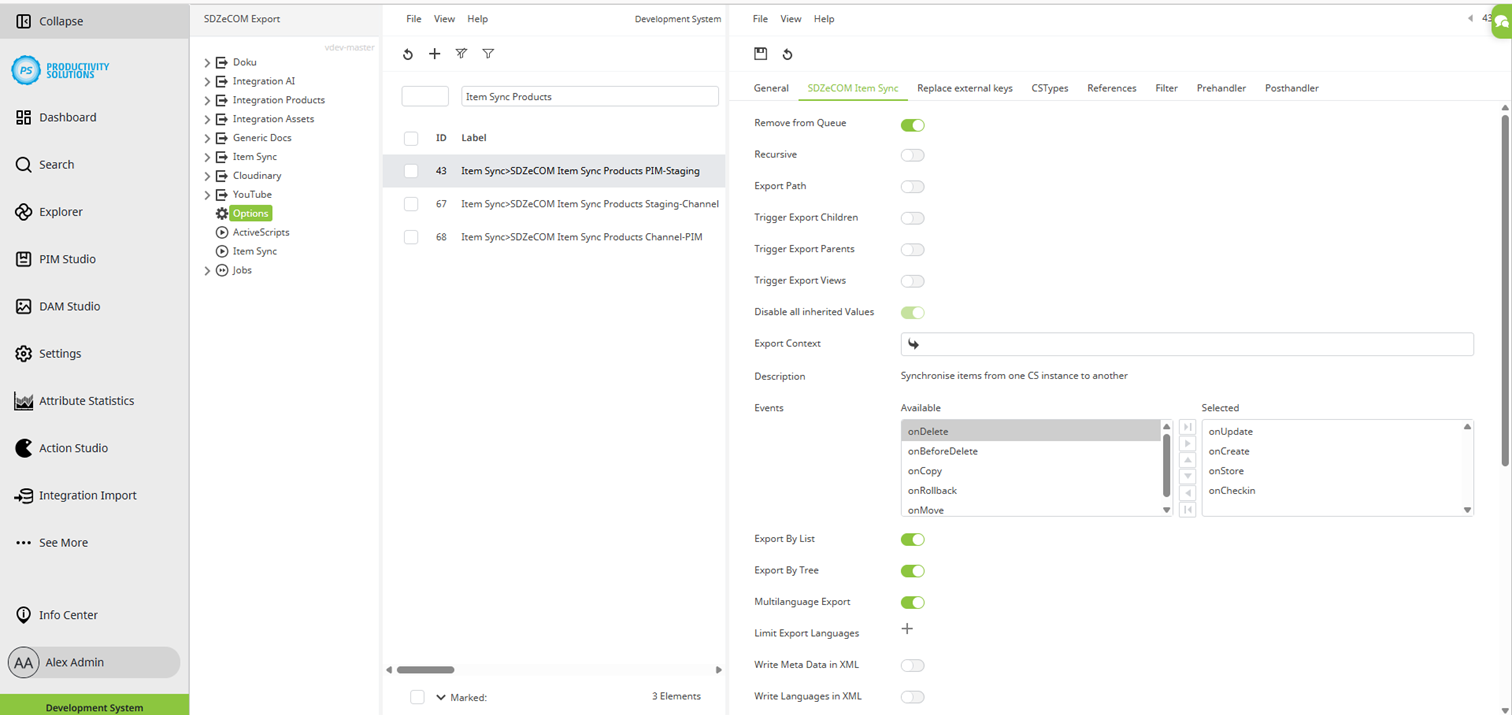This screenshot has height=715, width=1512.
Task: Select ActiveScripts in the tree
Action: click(261, 232)
